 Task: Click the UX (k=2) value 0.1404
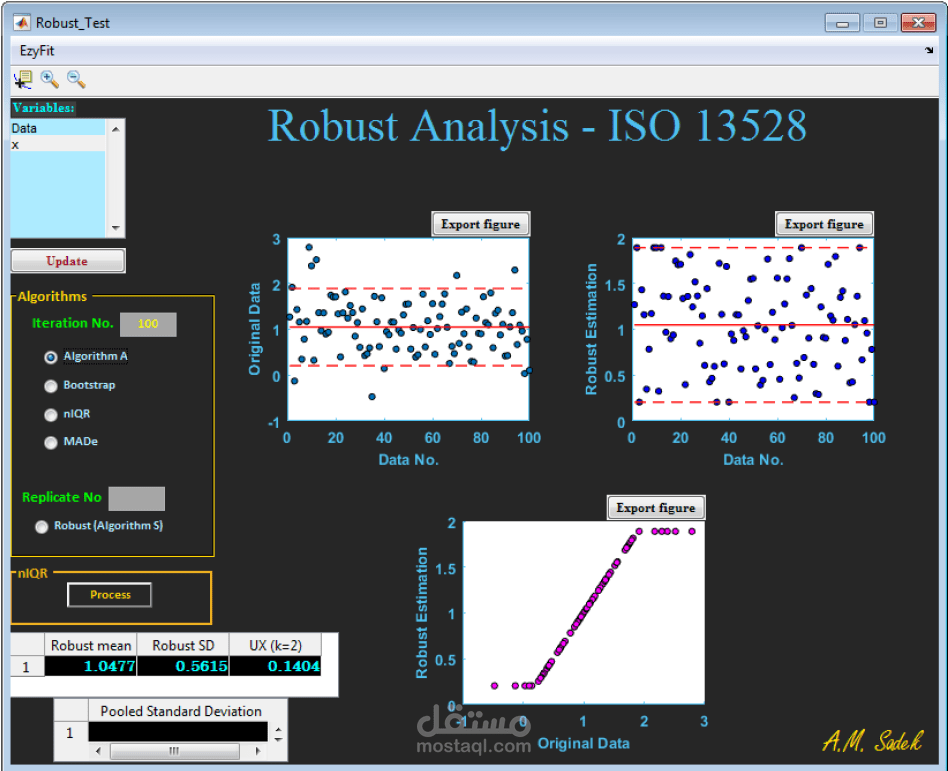[x=275, y=666]
